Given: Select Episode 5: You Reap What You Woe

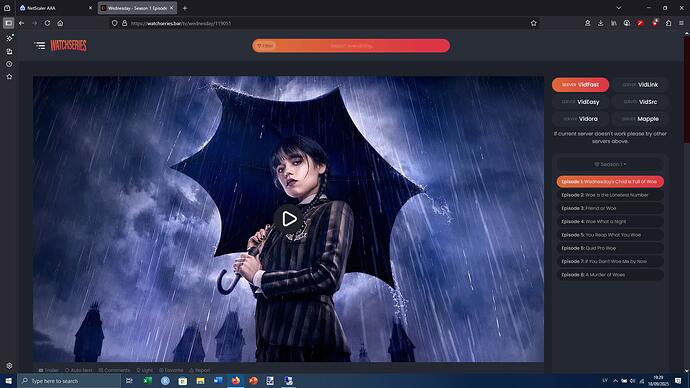Looking at the screenshot, I should [x=610, y=235].
